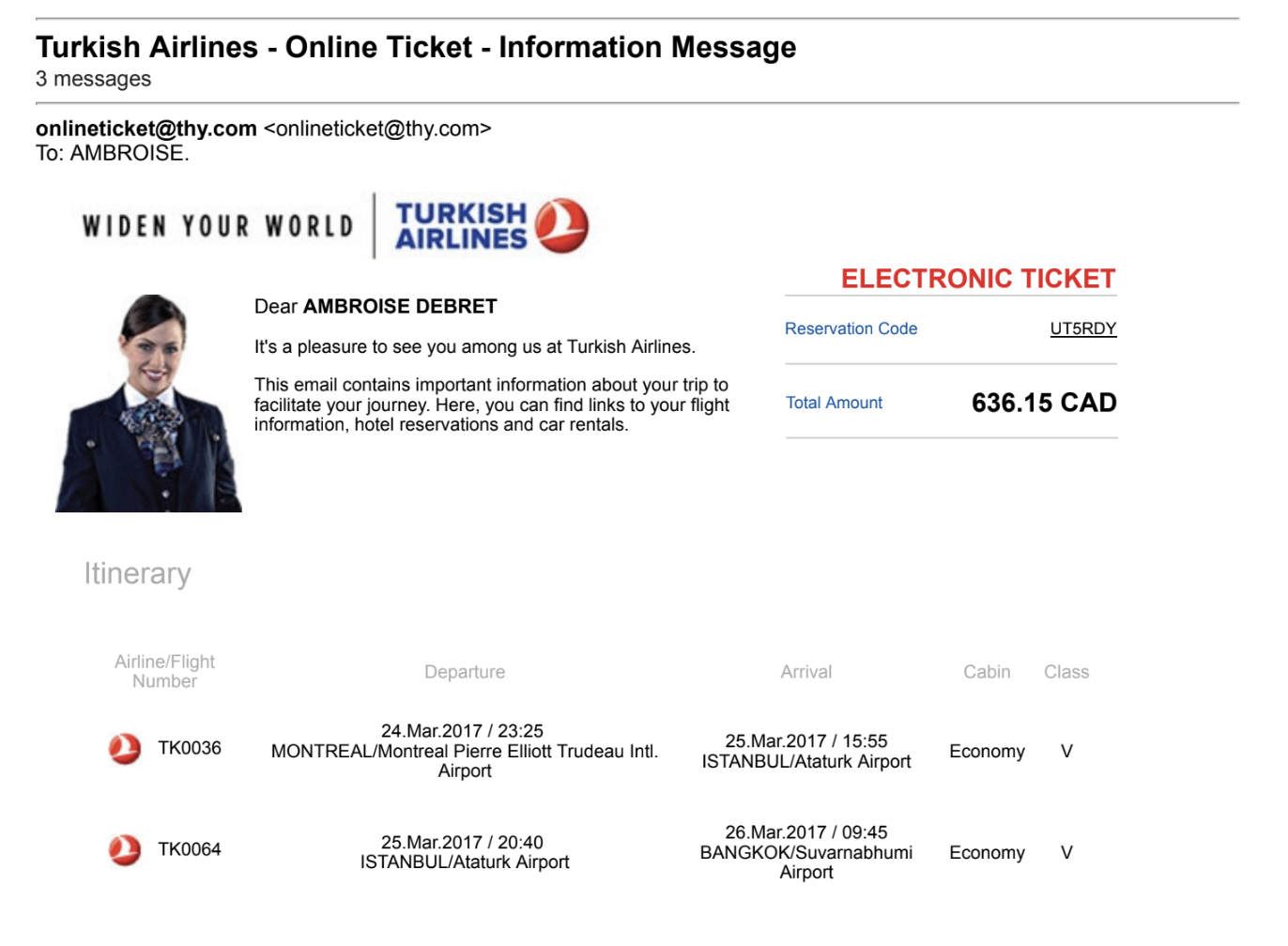Image resolution: width=1288 pixels, height=946 pixels.
Task: Click the Class column header
Action: coord(1066,672)
